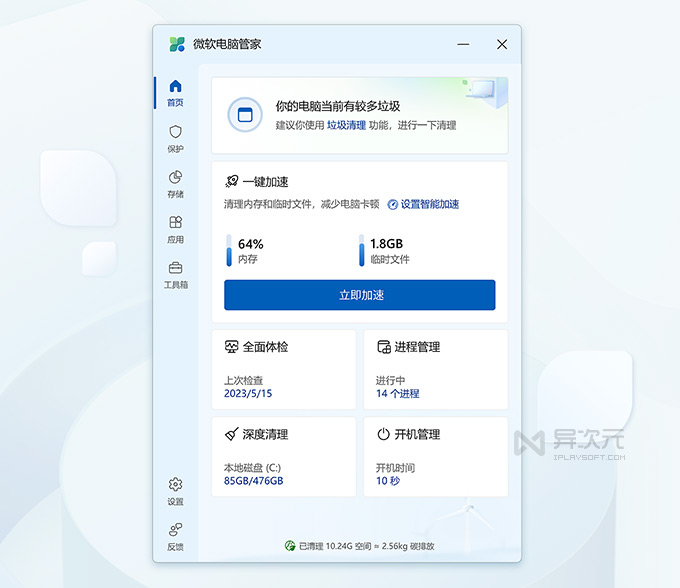Close the 微软电脑管家 window
The width and height of the screenshot is (680, 588).
click(x=502, y=44)
